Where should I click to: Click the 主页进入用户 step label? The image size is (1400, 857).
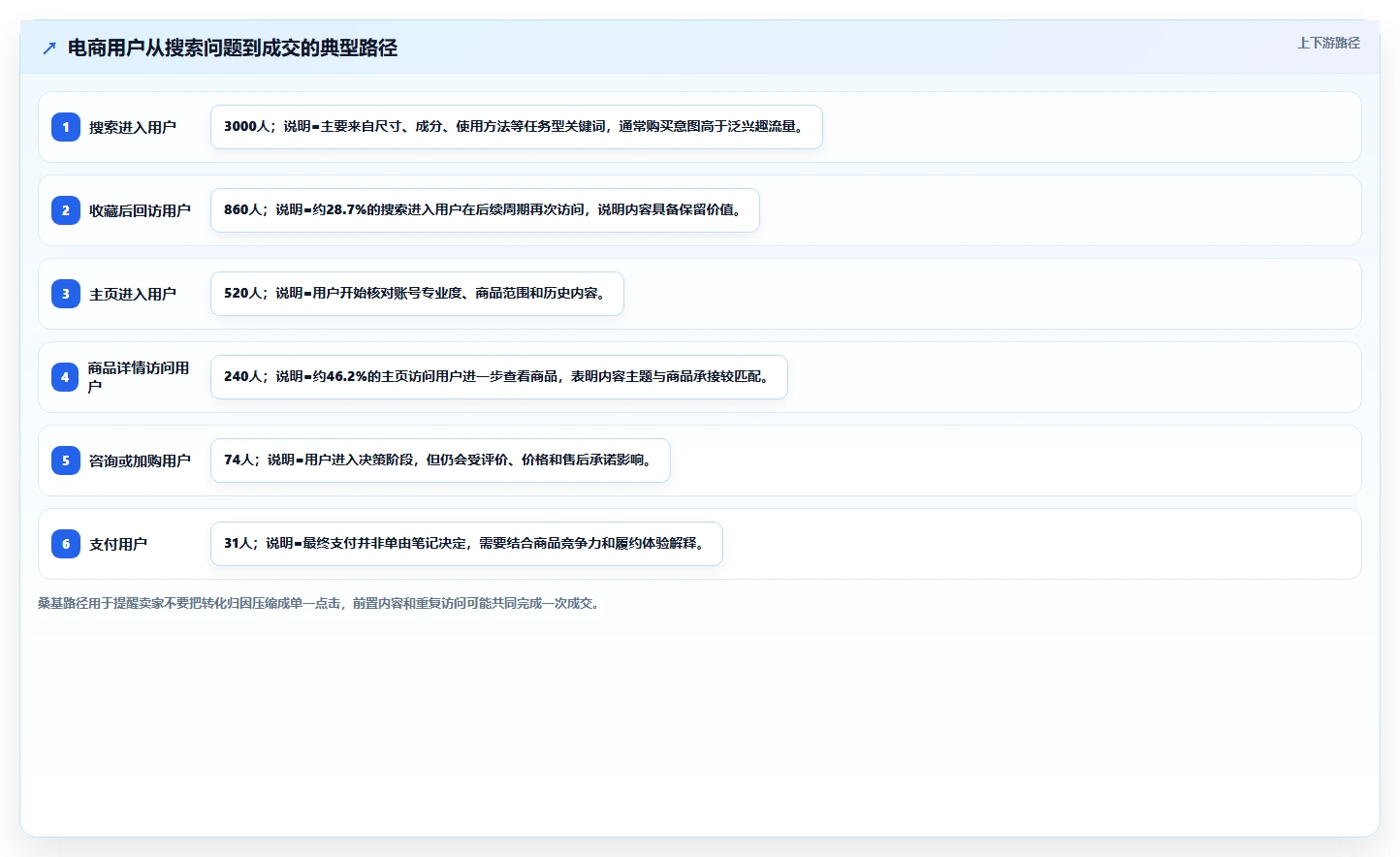tap(133, 294)
